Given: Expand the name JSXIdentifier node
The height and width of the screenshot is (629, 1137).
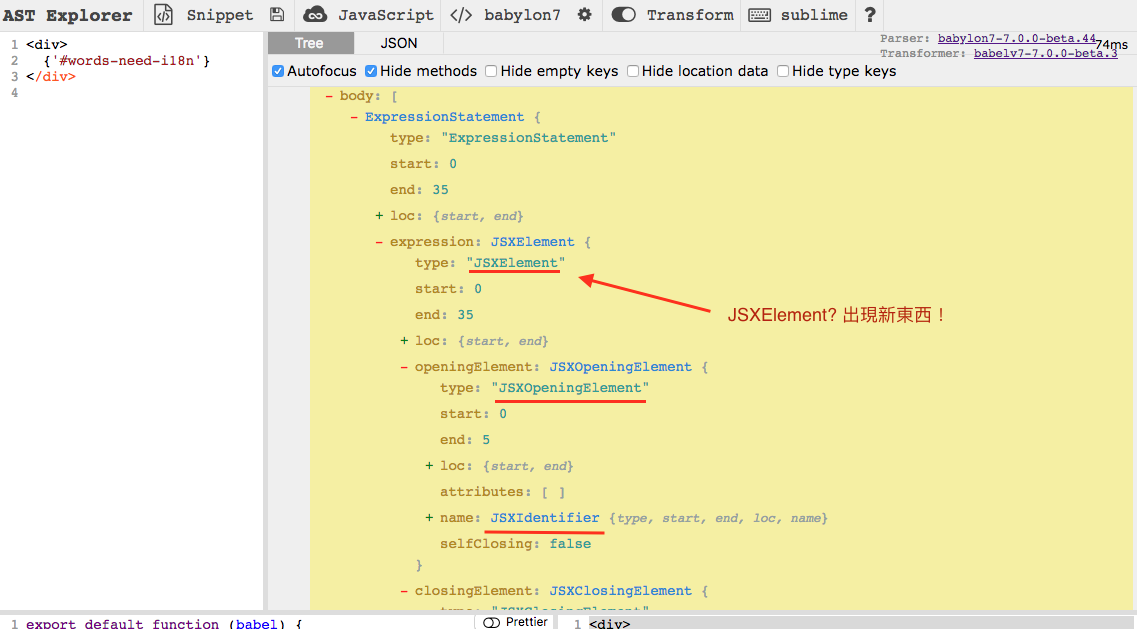Looking at the screenshot, I should coord(429,518).
